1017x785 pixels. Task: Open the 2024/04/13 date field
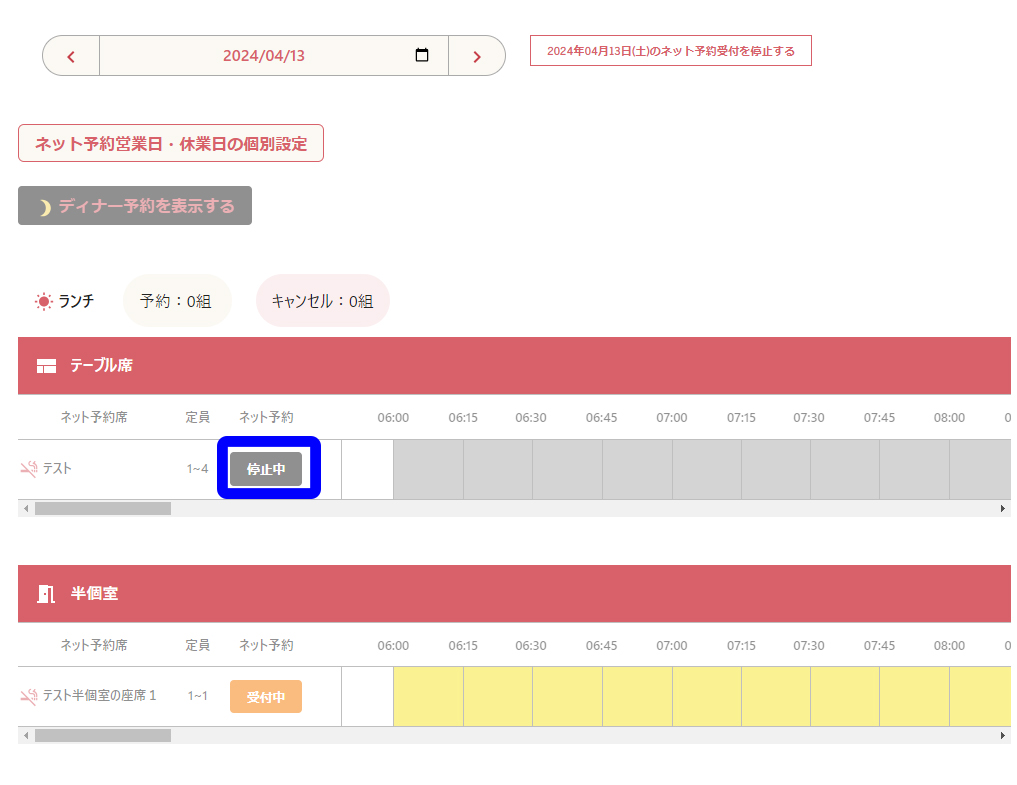264,56
